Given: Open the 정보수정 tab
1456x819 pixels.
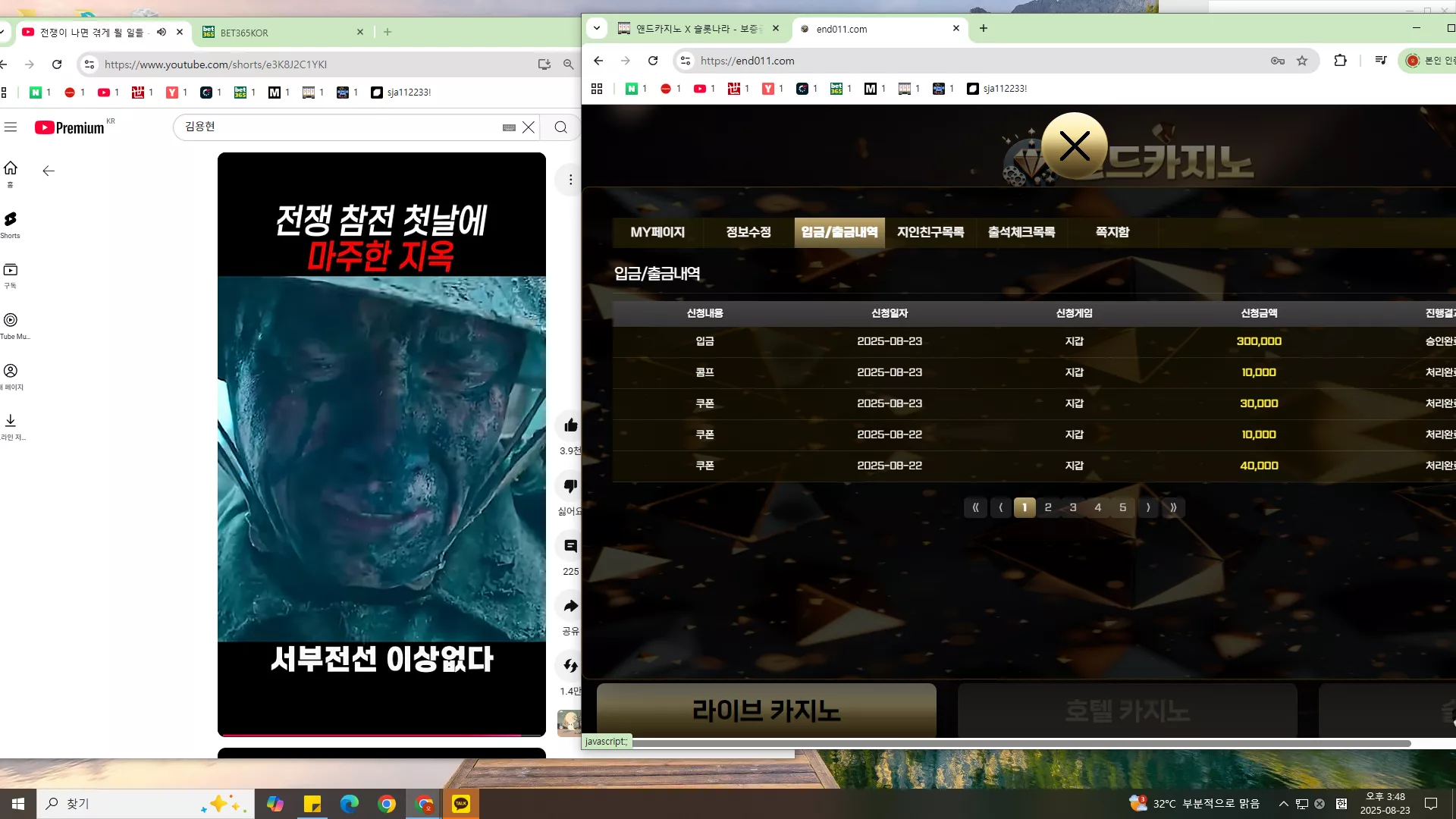Looking at the screenshot, I should 748,232.
